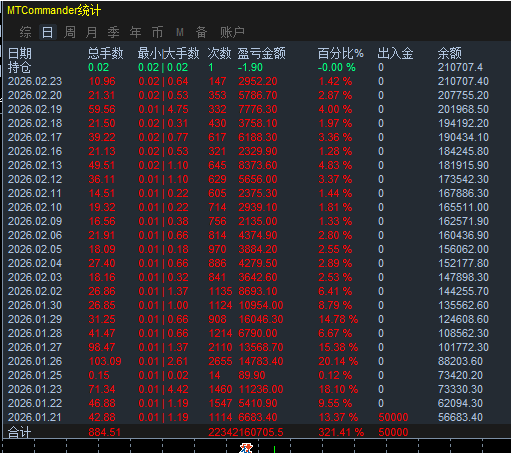Click the 50000 deposit on 2026.01.21
511x453 pixels.
[393, 417]
